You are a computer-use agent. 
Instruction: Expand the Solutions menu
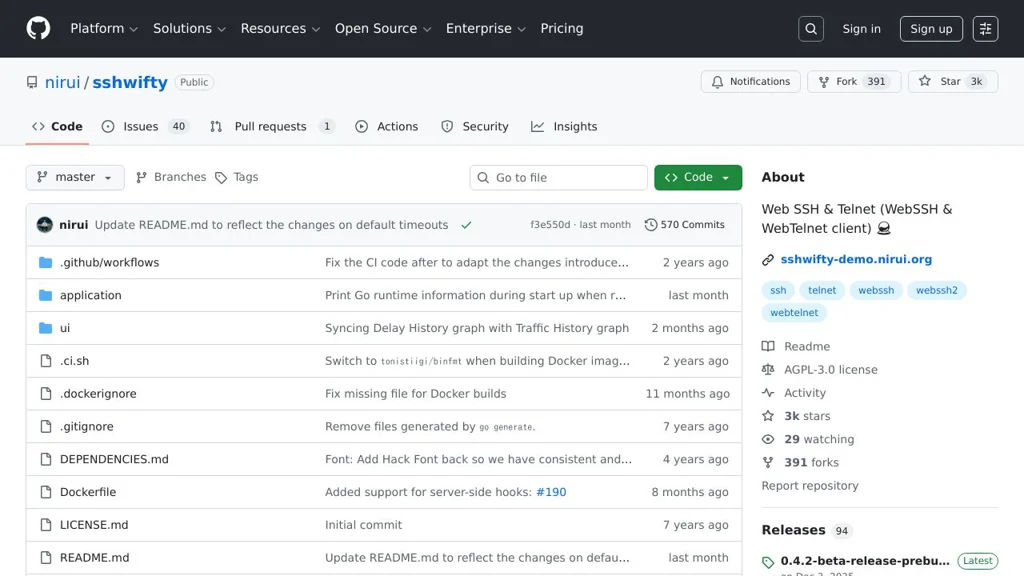click(189, 29)
